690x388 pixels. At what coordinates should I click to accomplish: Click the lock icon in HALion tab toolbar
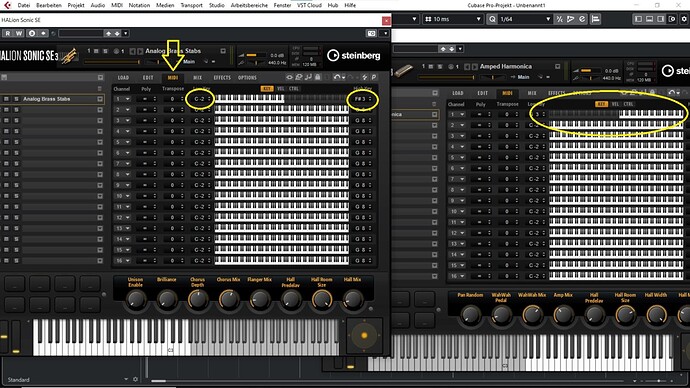point(318,77)
